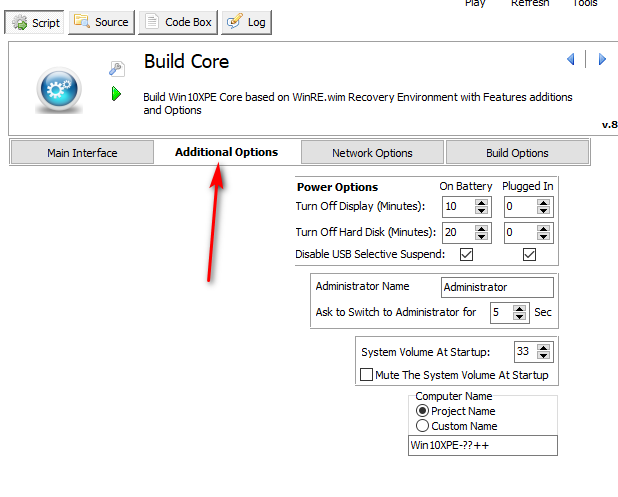Increase Turn Off Hard Disk Plugged In value
Viewport: 618px width, 497px height.
click(x=543, y=229)
